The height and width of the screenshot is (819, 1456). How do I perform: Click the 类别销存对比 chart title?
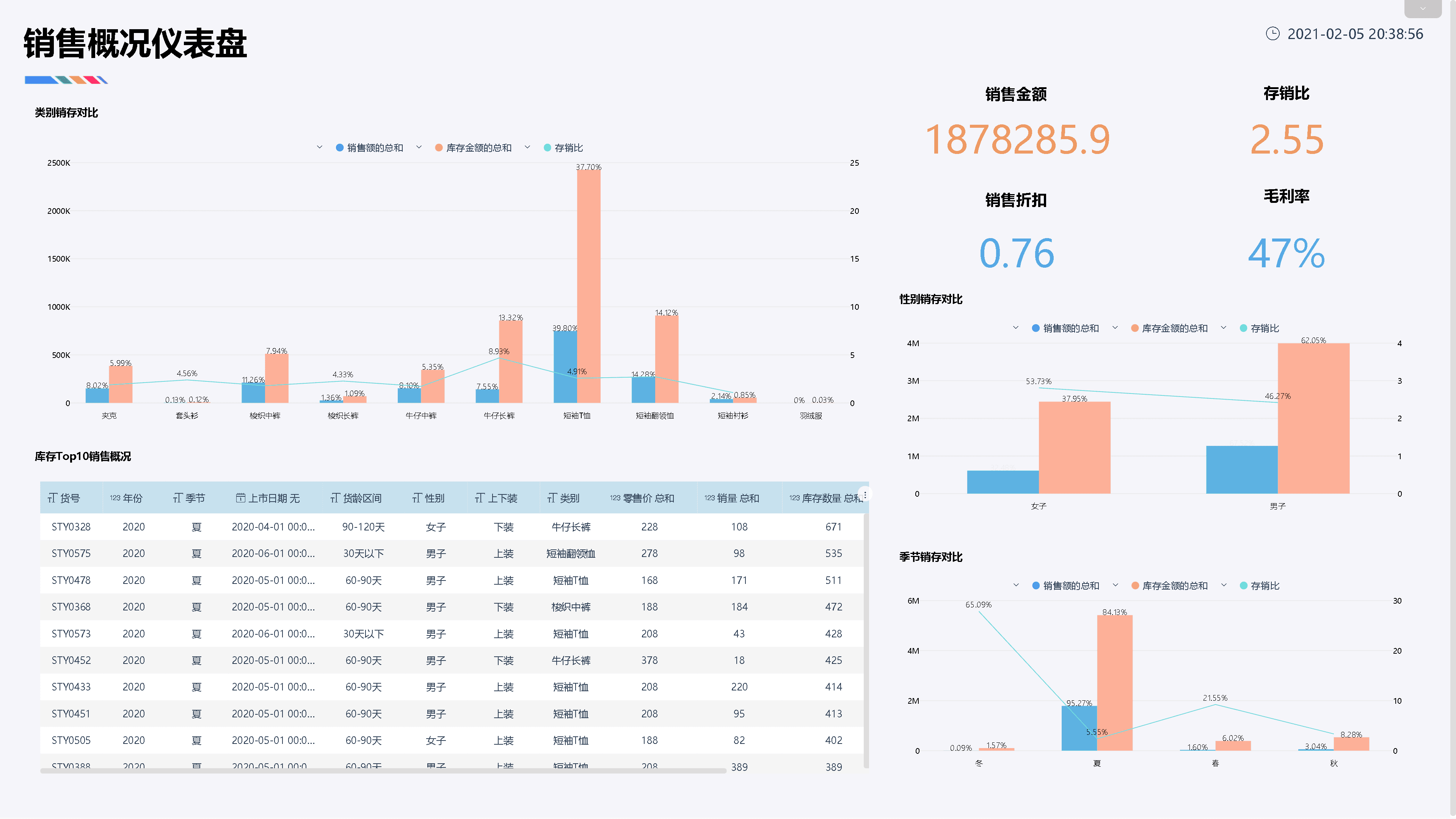tap(66, 113)
